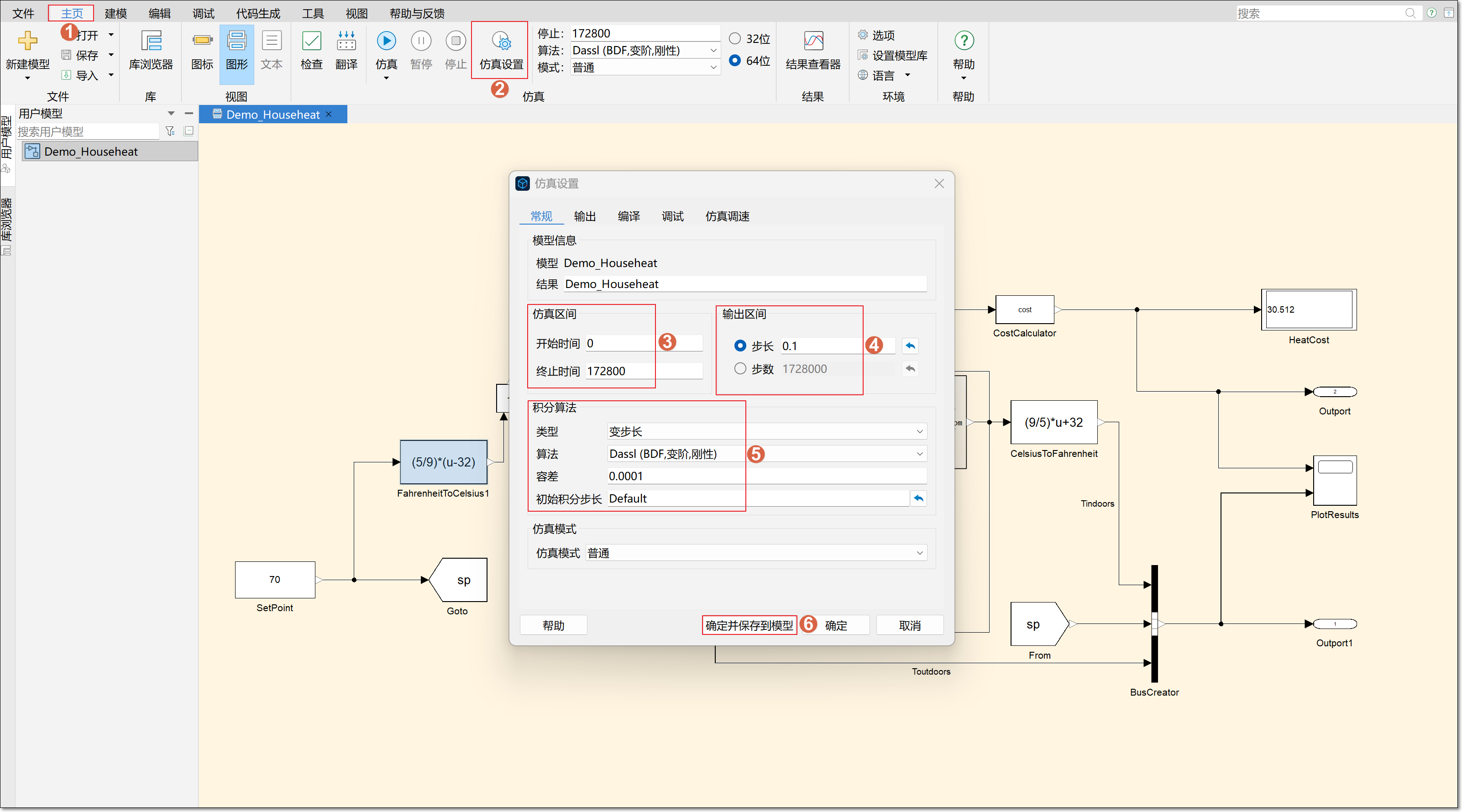Switch to 图标 icon view
Viewport: 1462px width, 812px height.
[x=202, y=42]
